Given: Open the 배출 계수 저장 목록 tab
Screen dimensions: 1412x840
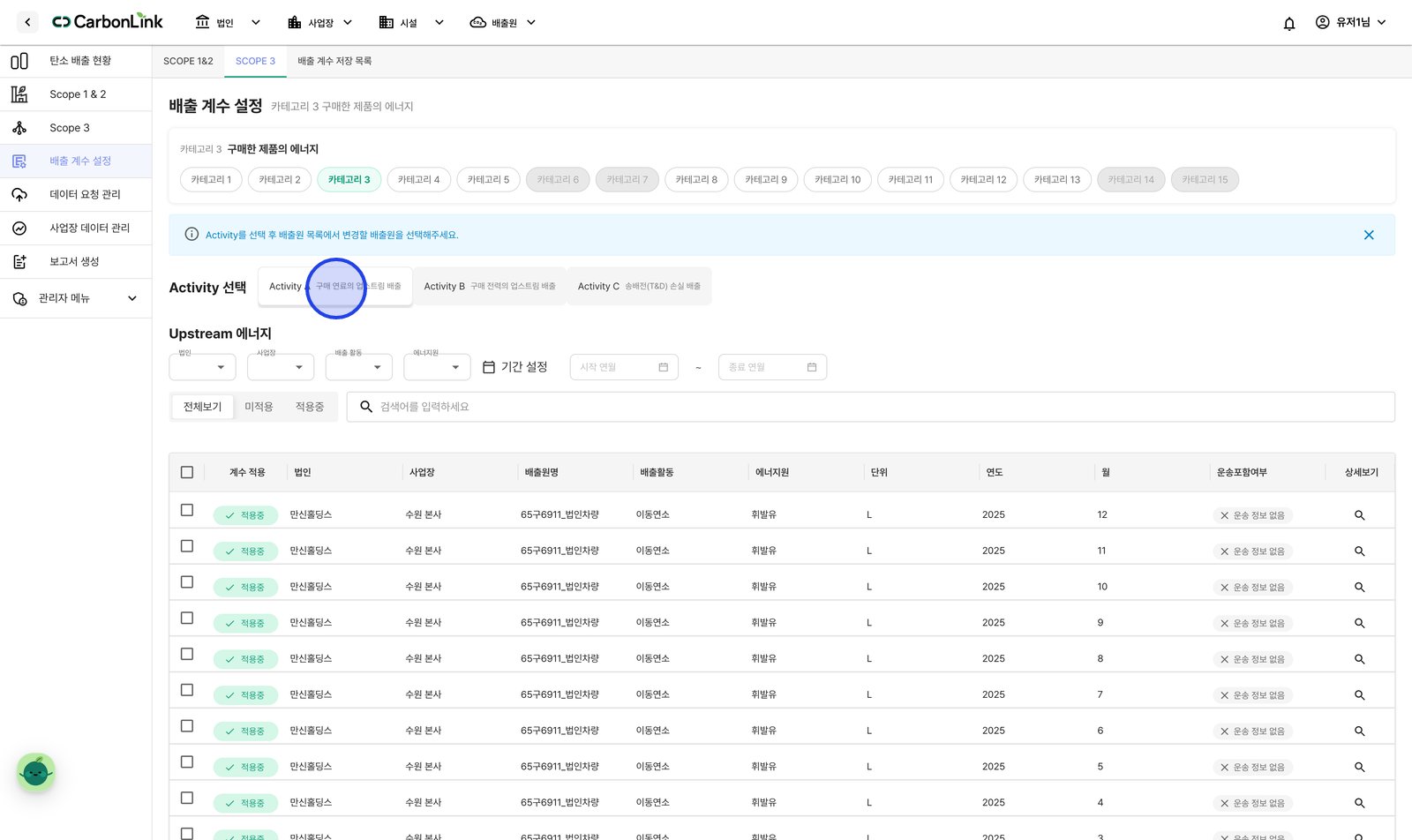Looking at the screenshot, I should click(x=334, y=61).
